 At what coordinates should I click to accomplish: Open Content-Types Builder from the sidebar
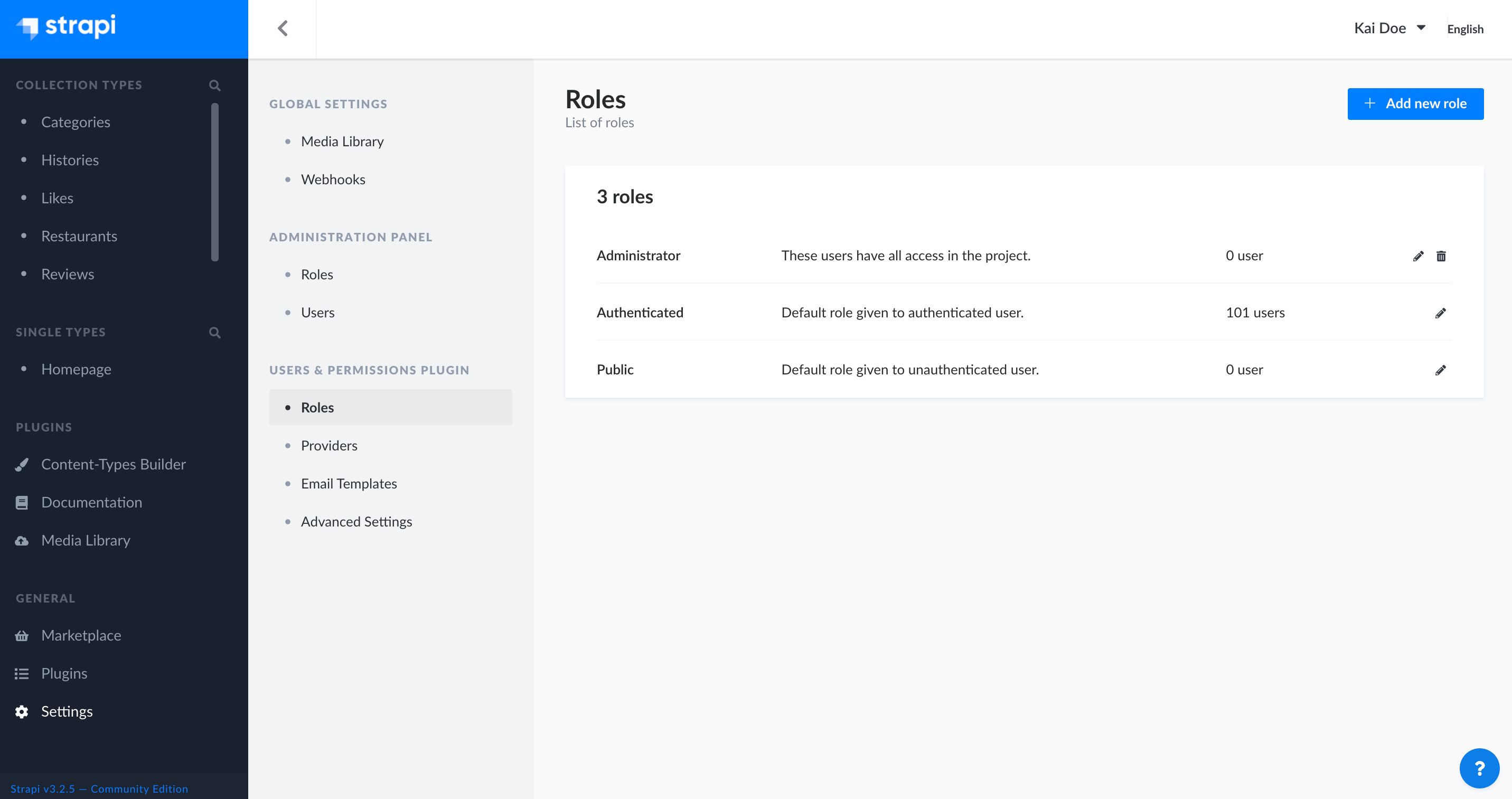point(114,464)
